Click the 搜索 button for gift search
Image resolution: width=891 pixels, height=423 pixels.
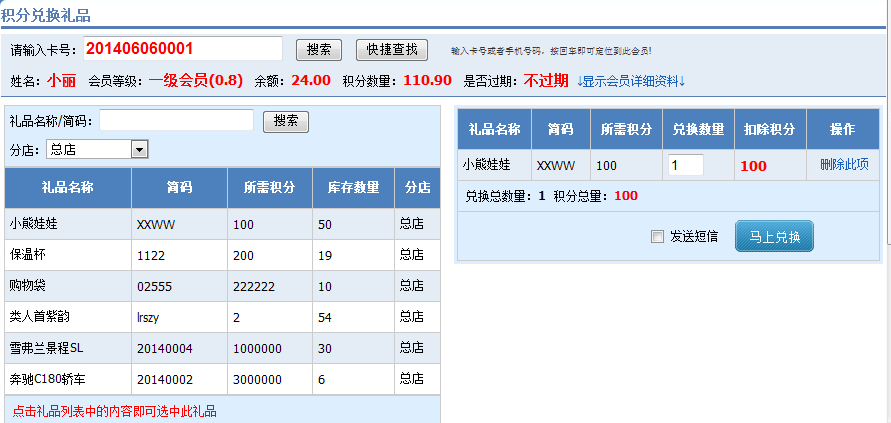coord(285,121)
